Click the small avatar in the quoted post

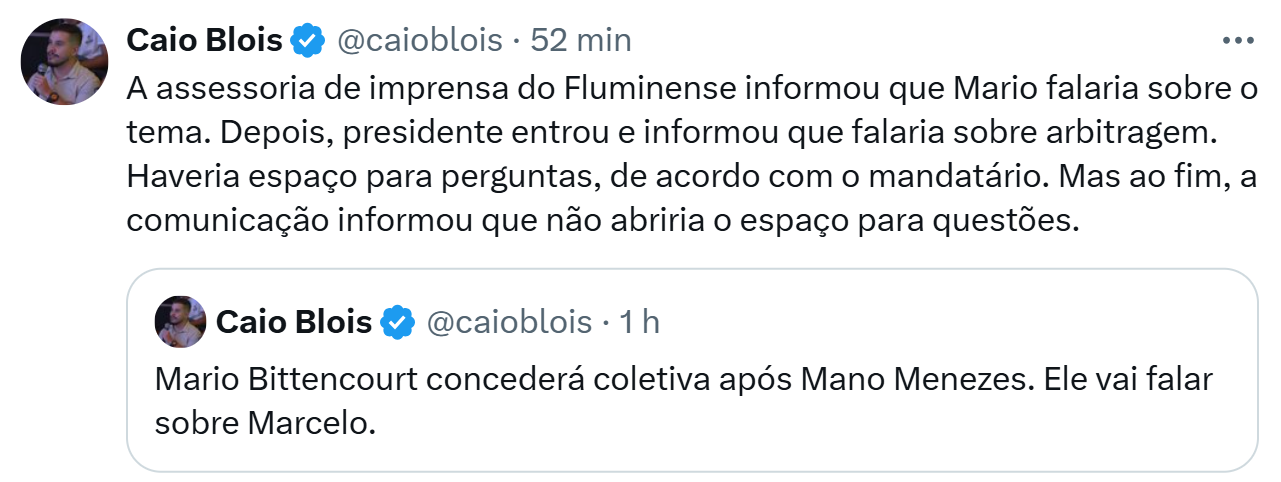point(180,322)
